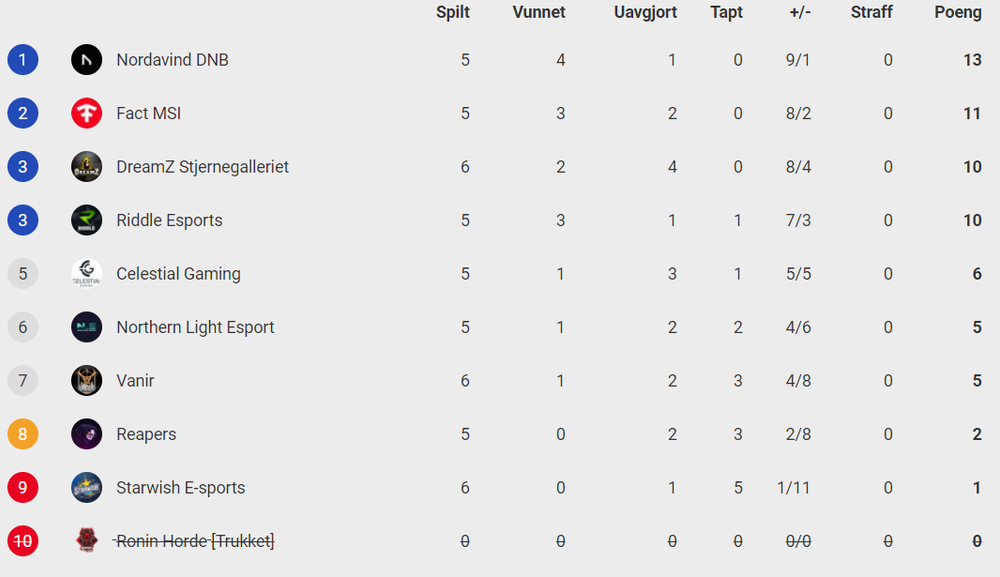Click the Poeng column header
This screenshot has height=577, width=1000.
pos(958,12)
